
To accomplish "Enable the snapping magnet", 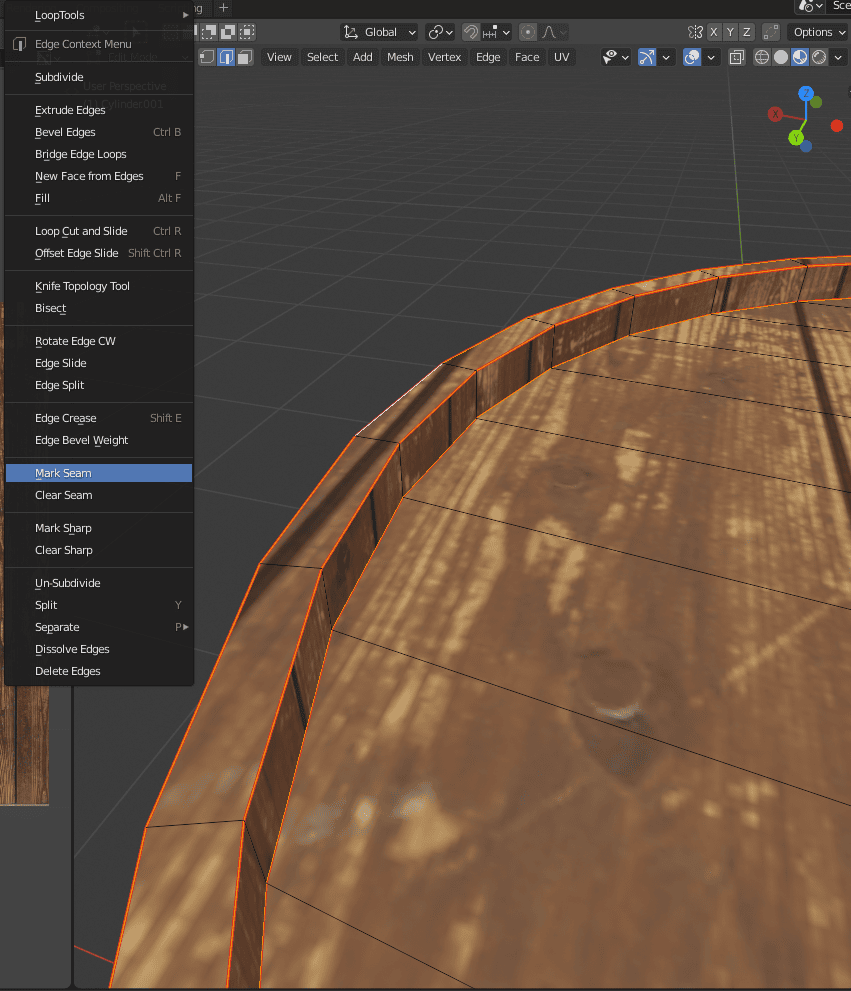I will [469, 32].
